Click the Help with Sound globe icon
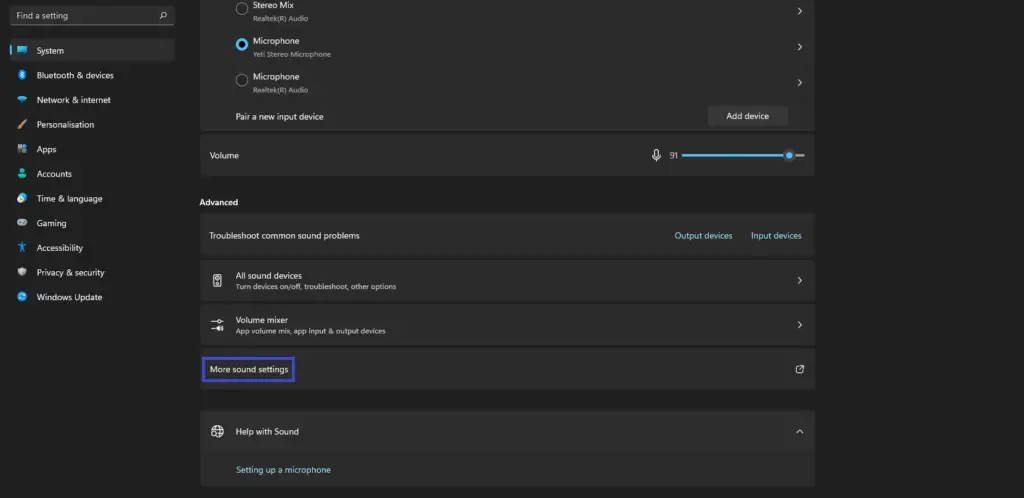This screenshot has height=498, width=1024. click(x=217, y=431)
